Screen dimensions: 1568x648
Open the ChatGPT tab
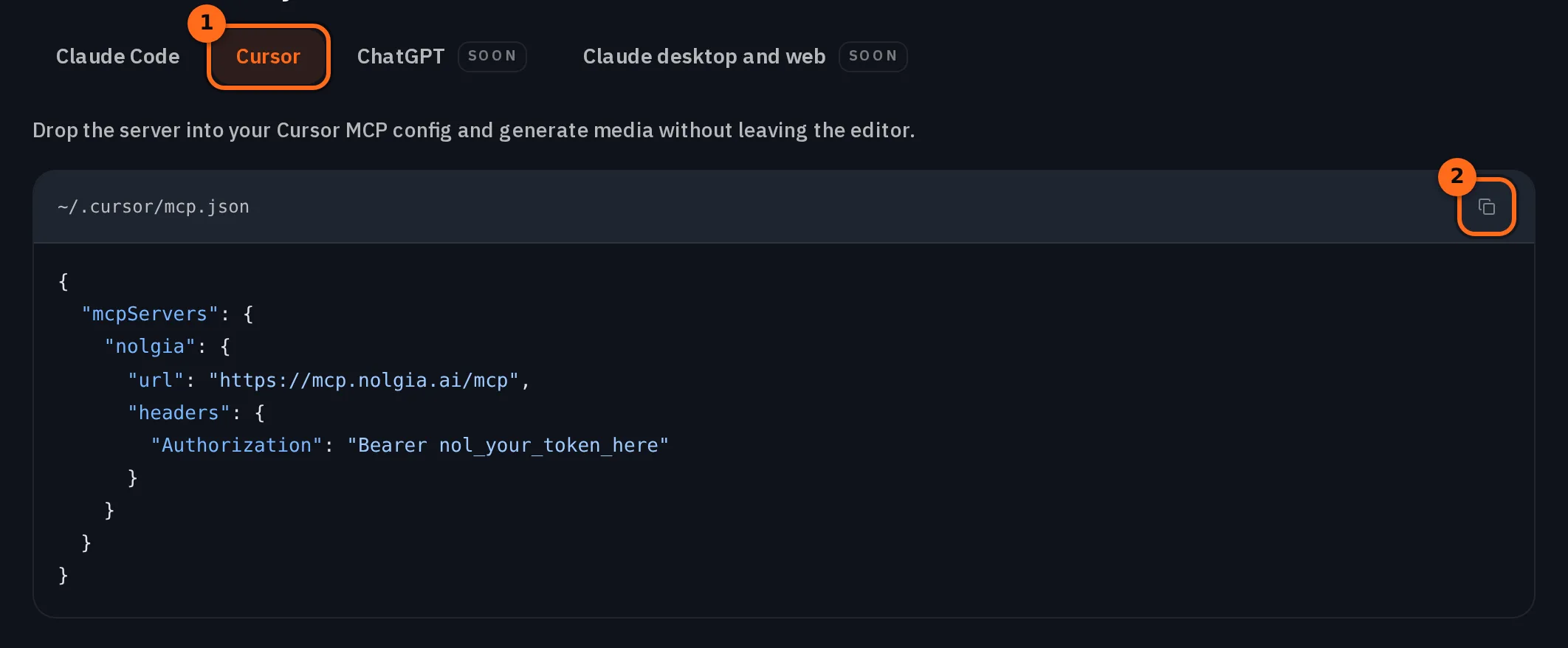(x=401, y=57)
